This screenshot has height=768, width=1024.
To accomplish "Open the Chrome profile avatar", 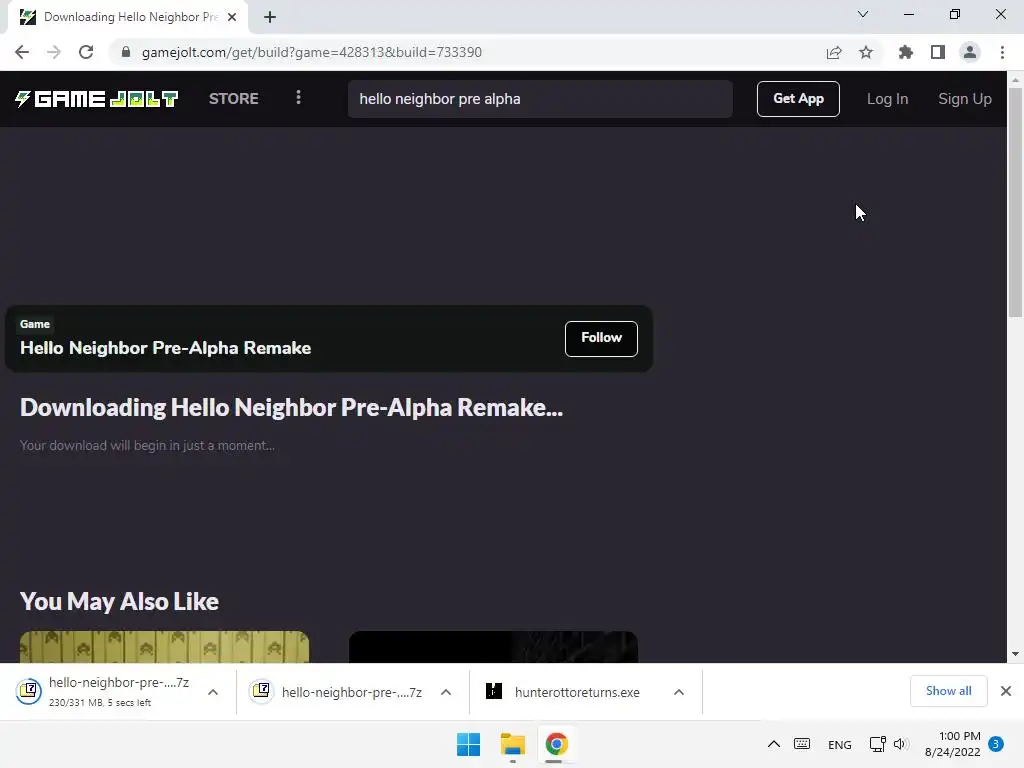I will tap(970, 52).
